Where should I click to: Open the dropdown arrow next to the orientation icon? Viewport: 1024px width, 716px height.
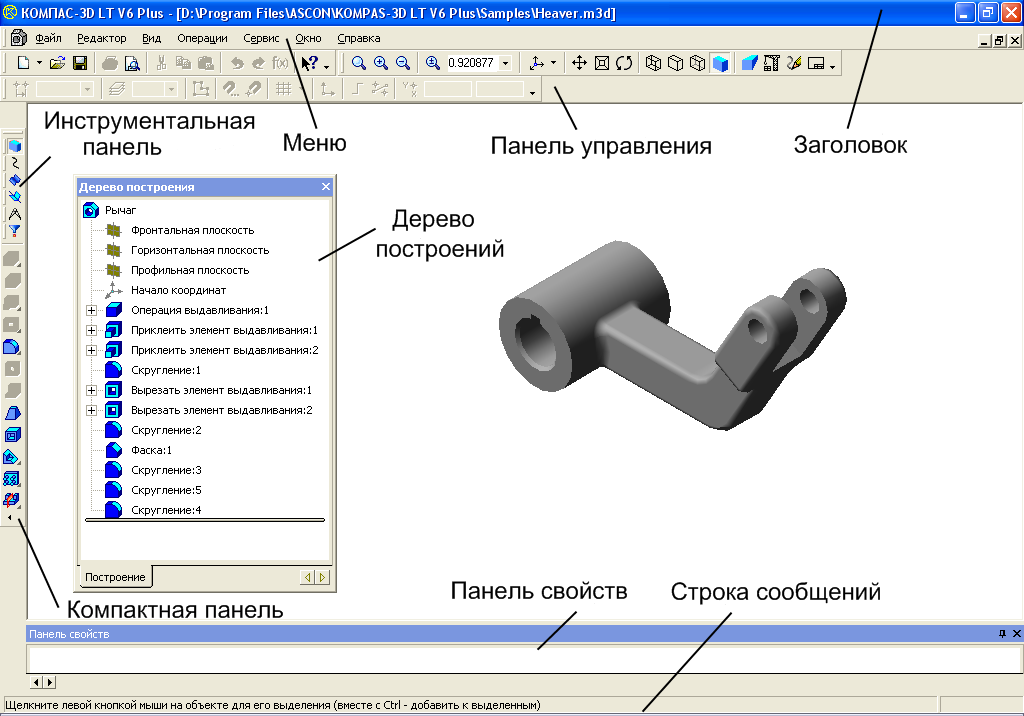click(x=554, y=63)
